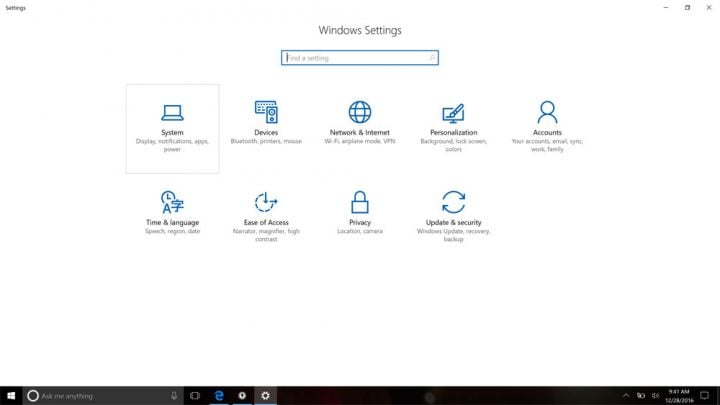Open Network & Internet globe icon
The width and height of the screenshot is (720, 405).
(x=360, y=112)
